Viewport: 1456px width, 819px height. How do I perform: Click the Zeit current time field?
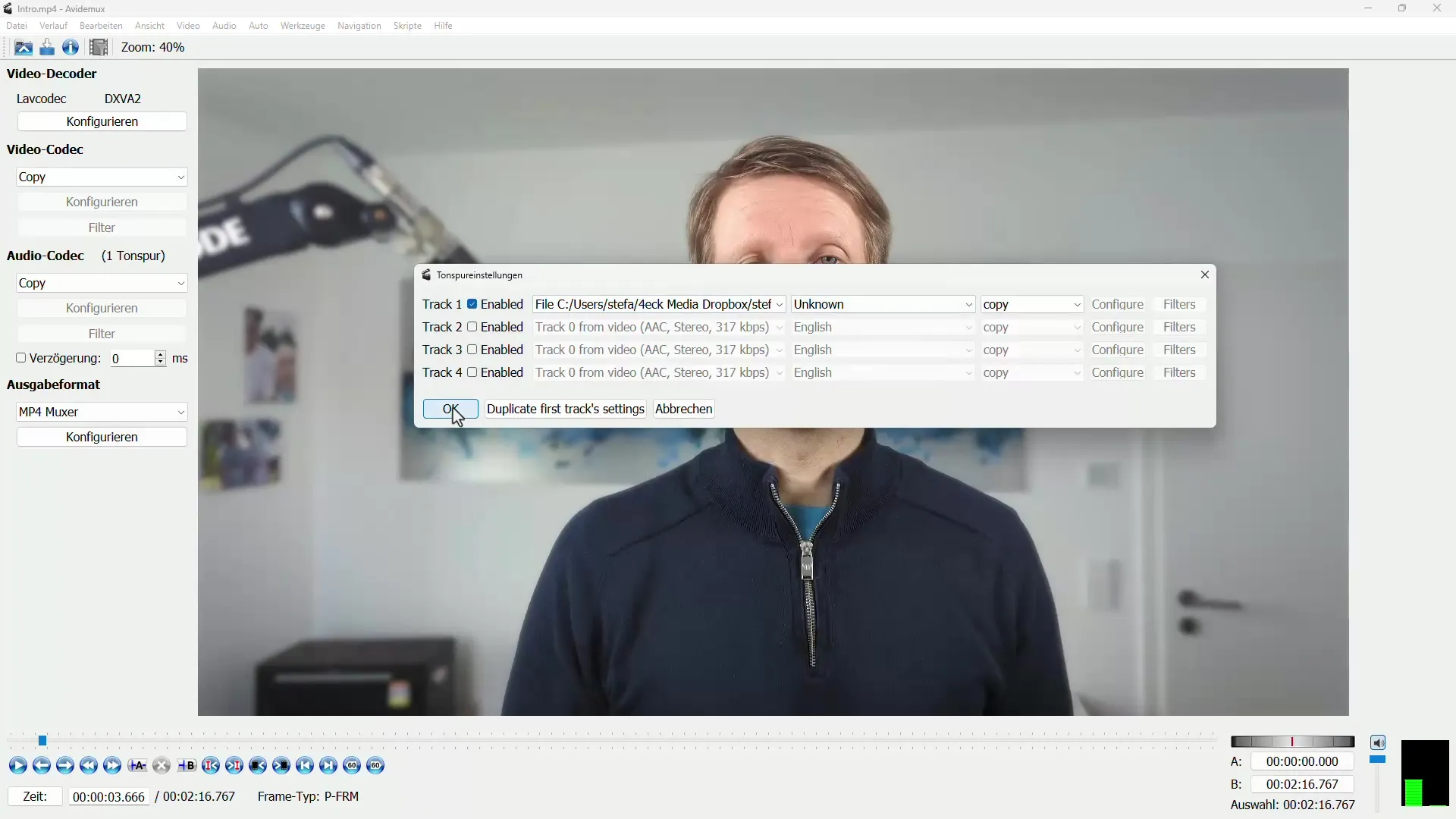(108, 797)
